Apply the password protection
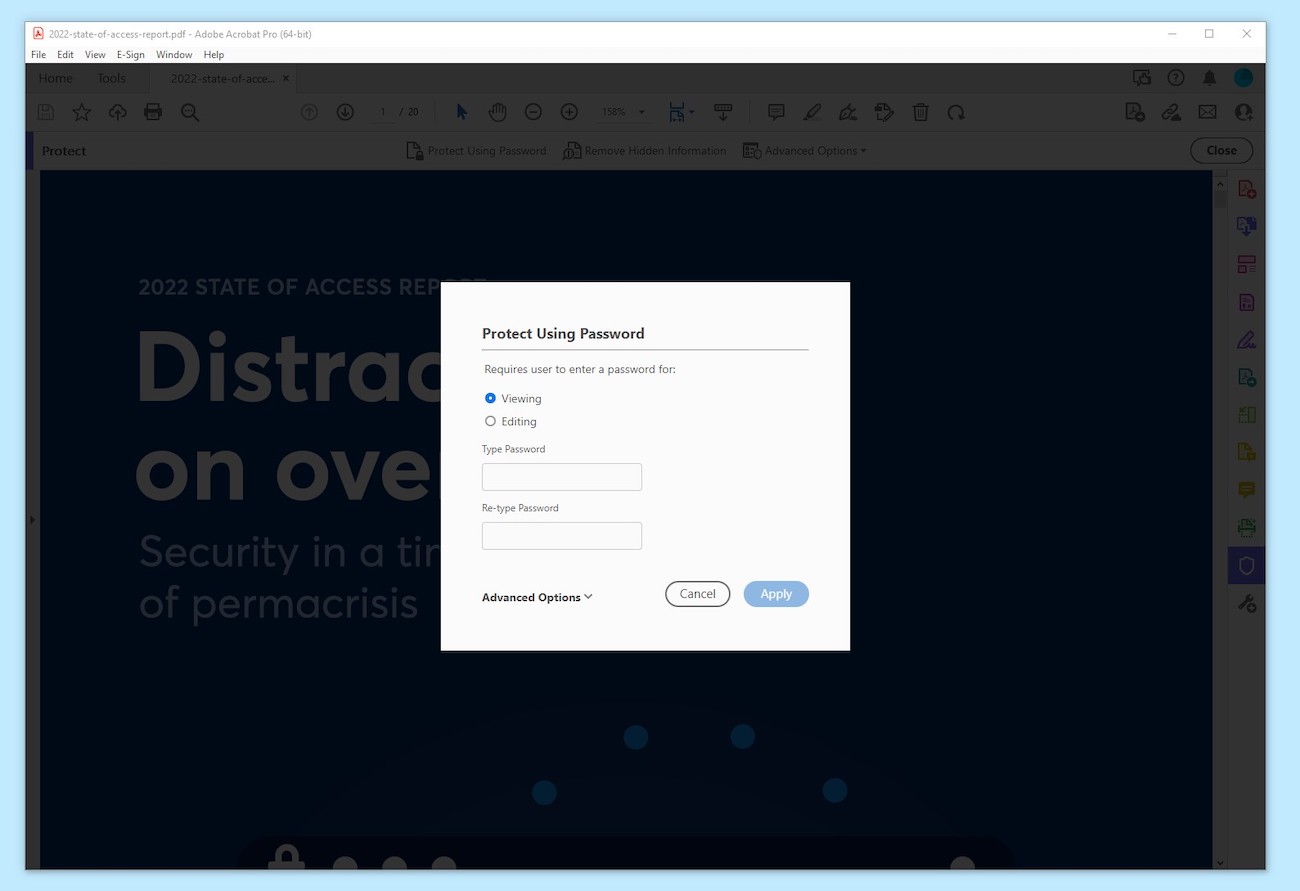1300x891 pixels. pyautogui.click(x=776, y=593)
